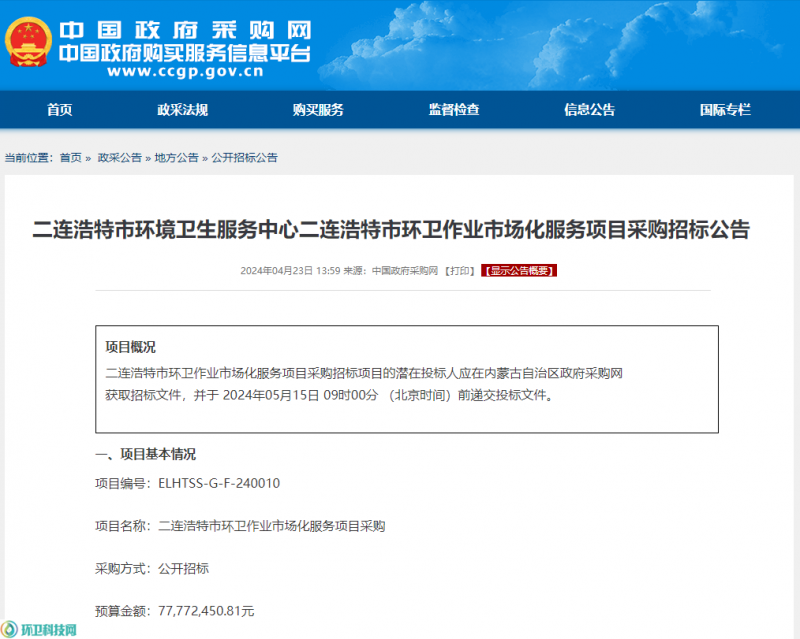This screenshot has width=800, height=639.
Task: Click the 【打印】 print link
Action: [460, 271]
